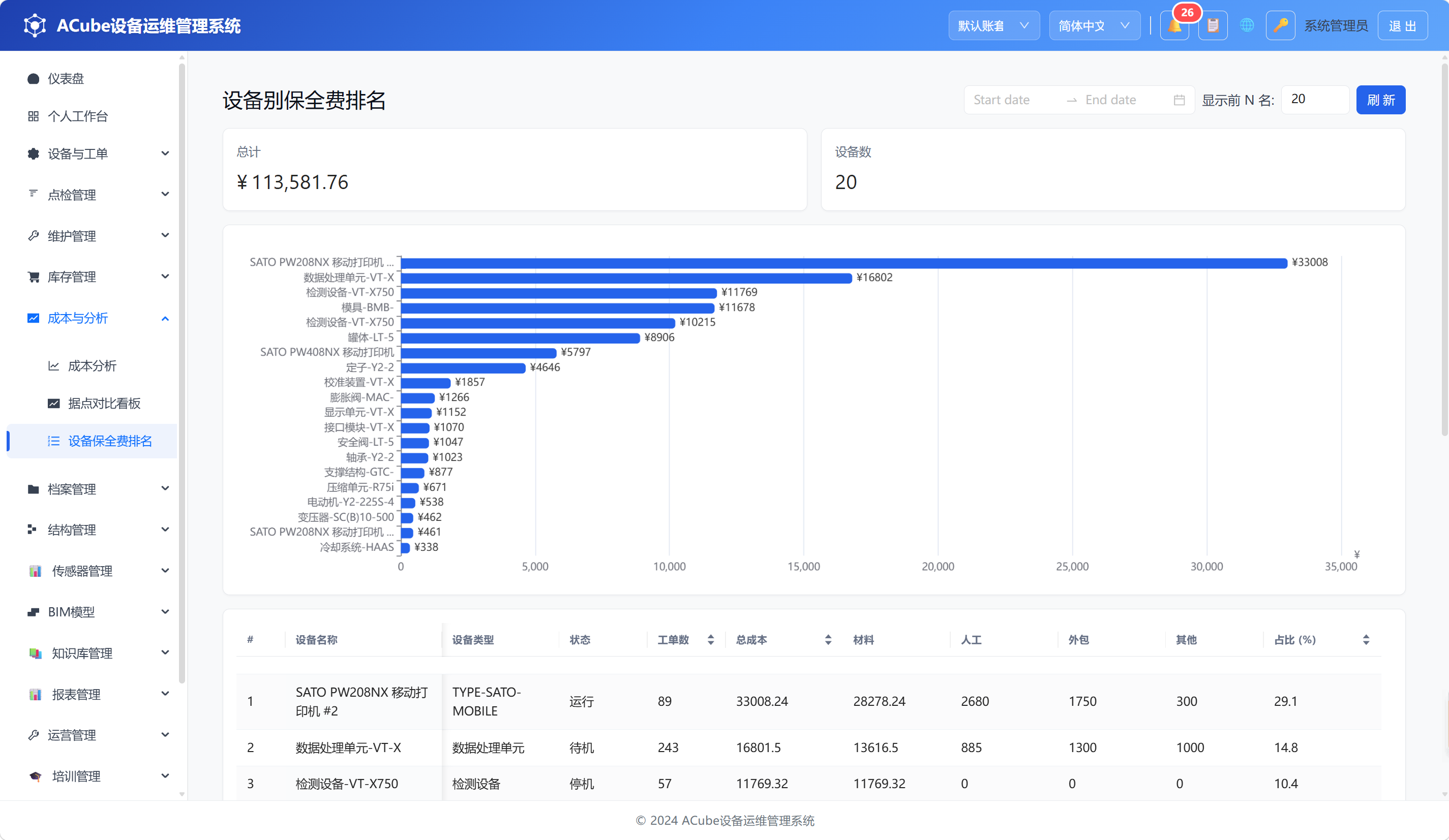
Task: Expand 维护管理 menu
Action: pos(92,236)
